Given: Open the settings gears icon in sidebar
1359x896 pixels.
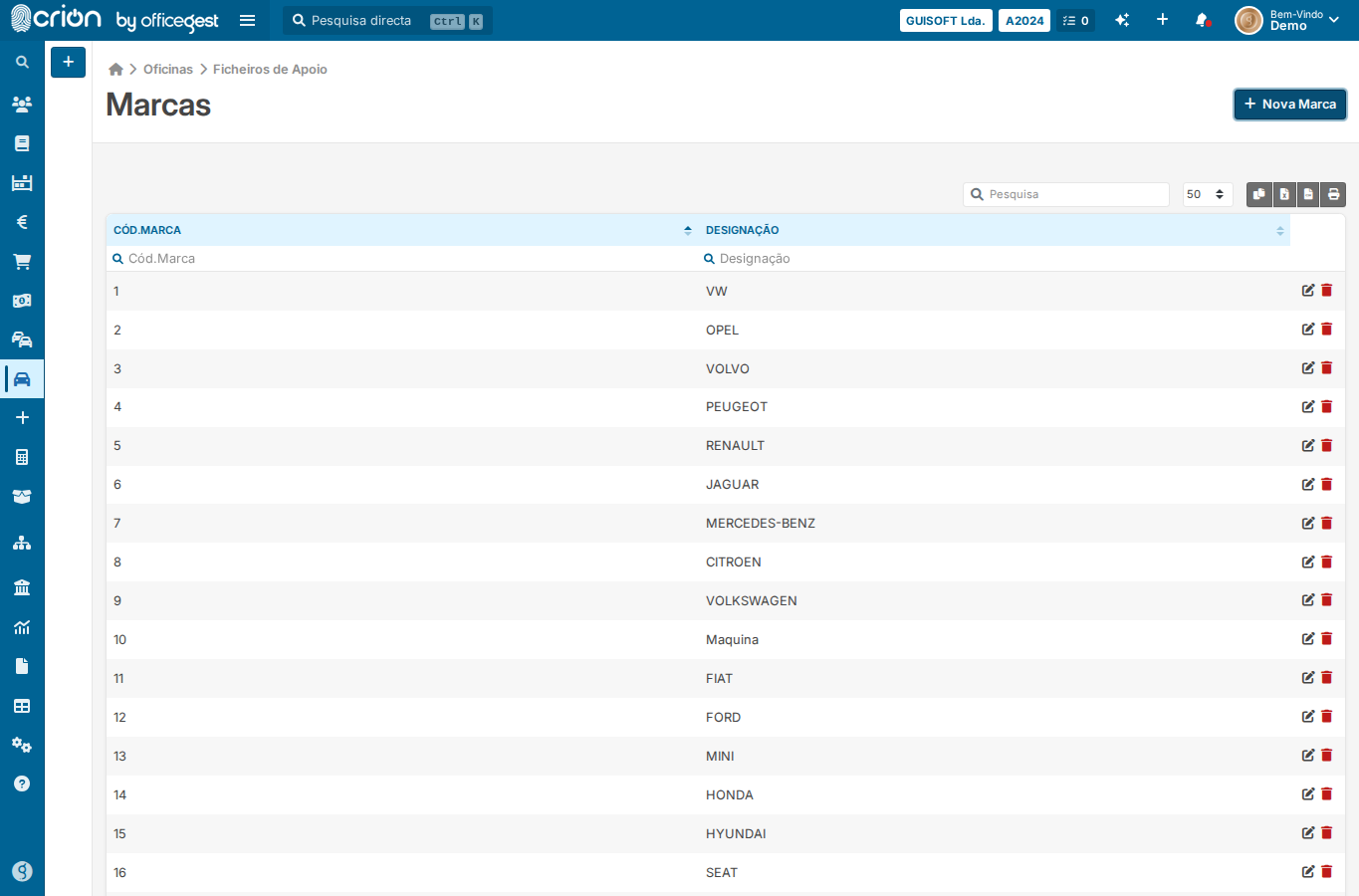Looking at the screenshot, I should point(22,745).
